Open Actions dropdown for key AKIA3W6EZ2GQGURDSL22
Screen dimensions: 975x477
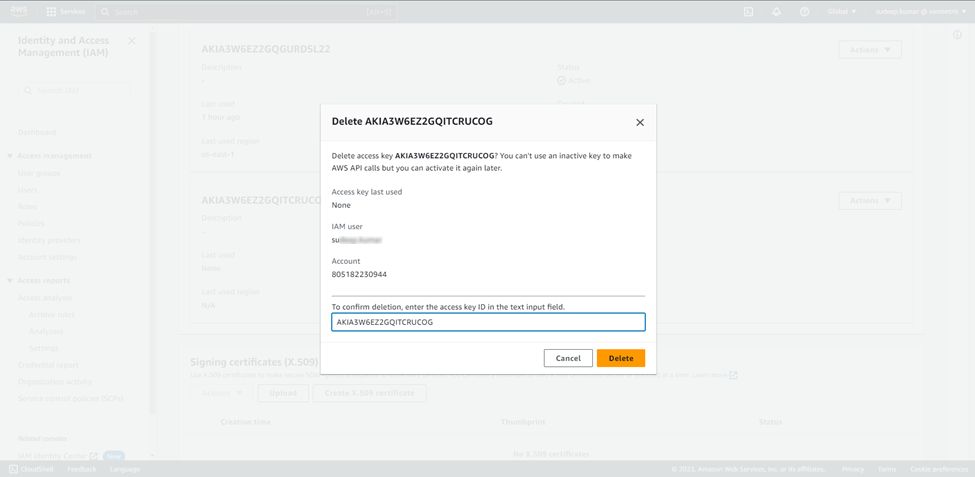pyautogui.click(x=870, y=50)
